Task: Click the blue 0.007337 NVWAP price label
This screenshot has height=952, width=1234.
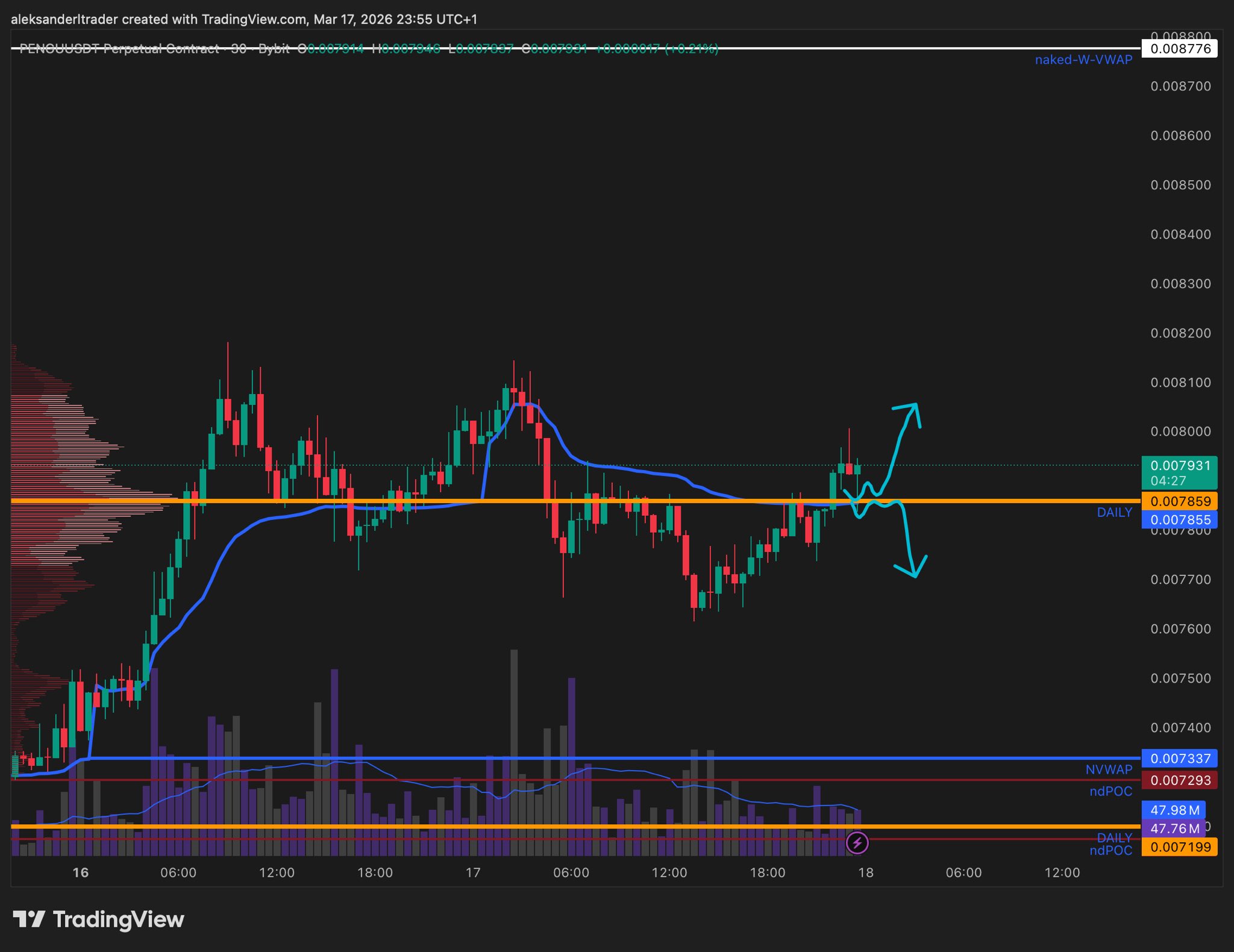Action: click(x=1179, y=759)
